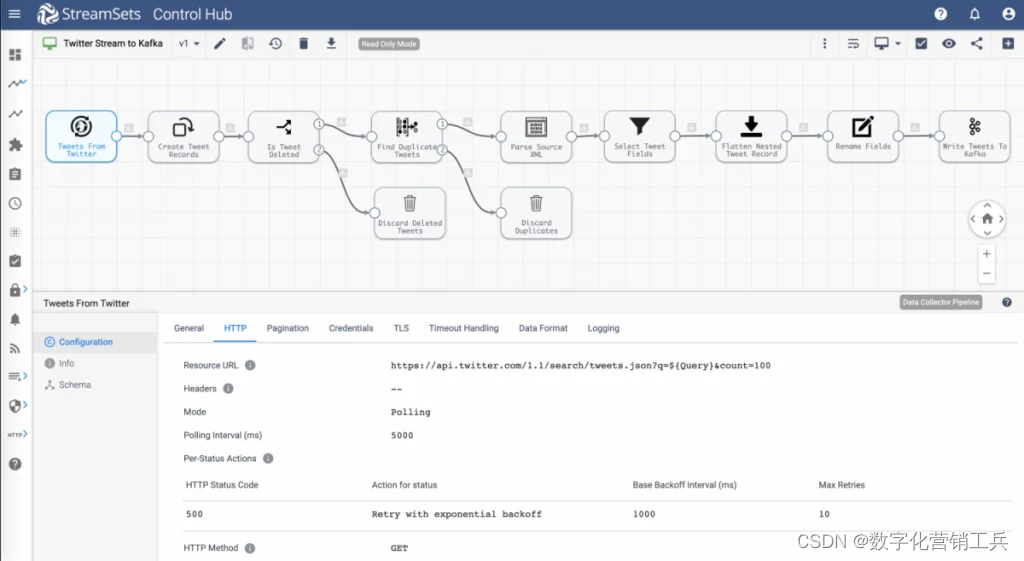Select the Rename Fields stage
The height and width of the screenshot is (561, 1024).
pos(863,136)
